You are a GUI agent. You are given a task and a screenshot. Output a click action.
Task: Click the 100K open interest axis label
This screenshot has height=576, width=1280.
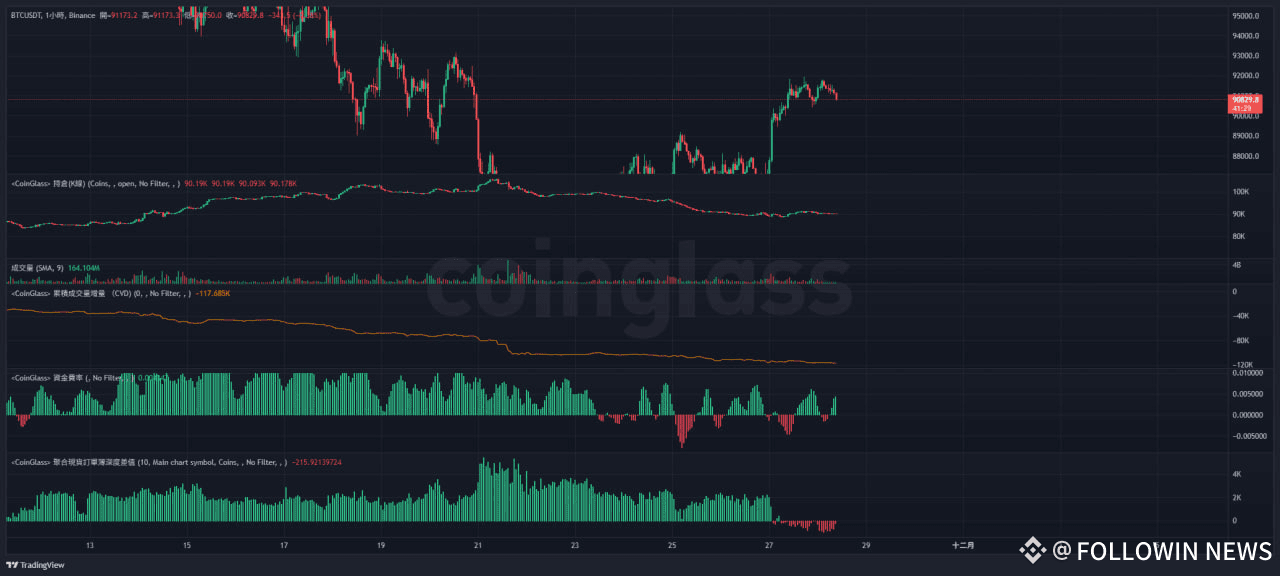1241,191
